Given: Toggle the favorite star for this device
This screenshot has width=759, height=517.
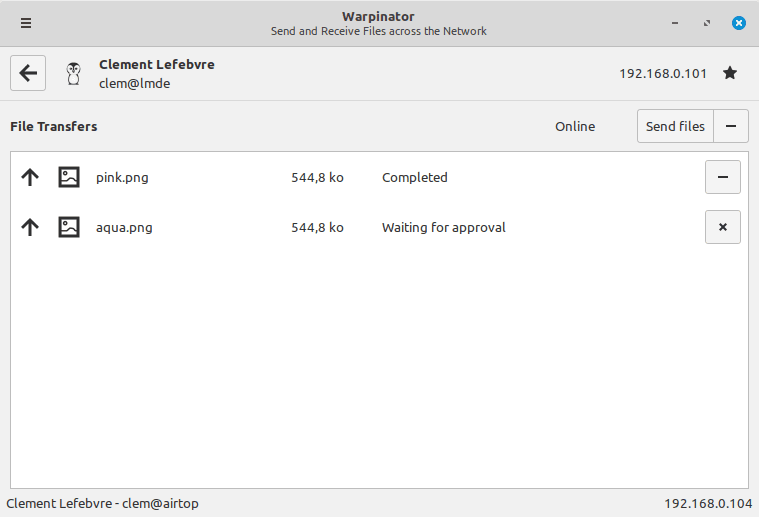Looking at the screenshot, I should point(730,73).
